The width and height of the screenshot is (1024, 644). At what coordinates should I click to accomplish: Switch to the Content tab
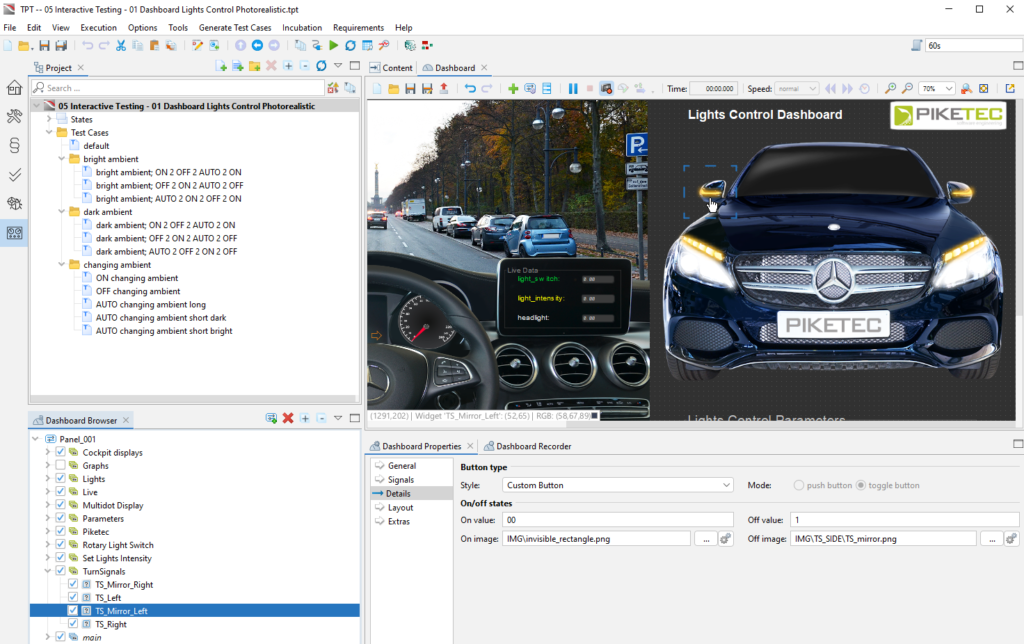pos(391,68)
